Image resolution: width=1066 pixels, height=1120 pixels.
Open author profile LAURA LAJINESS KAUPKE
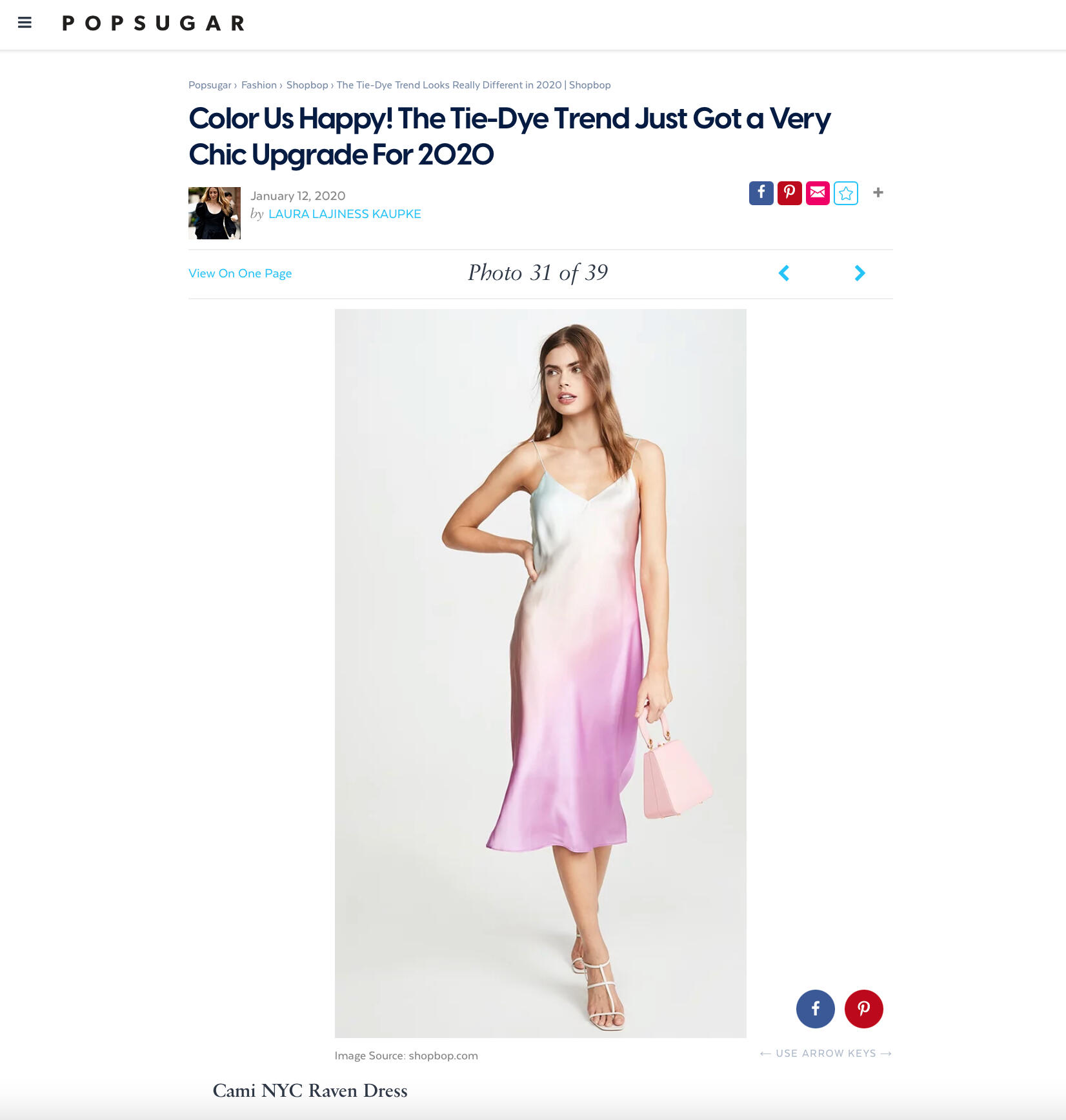[x=345, y=214]
